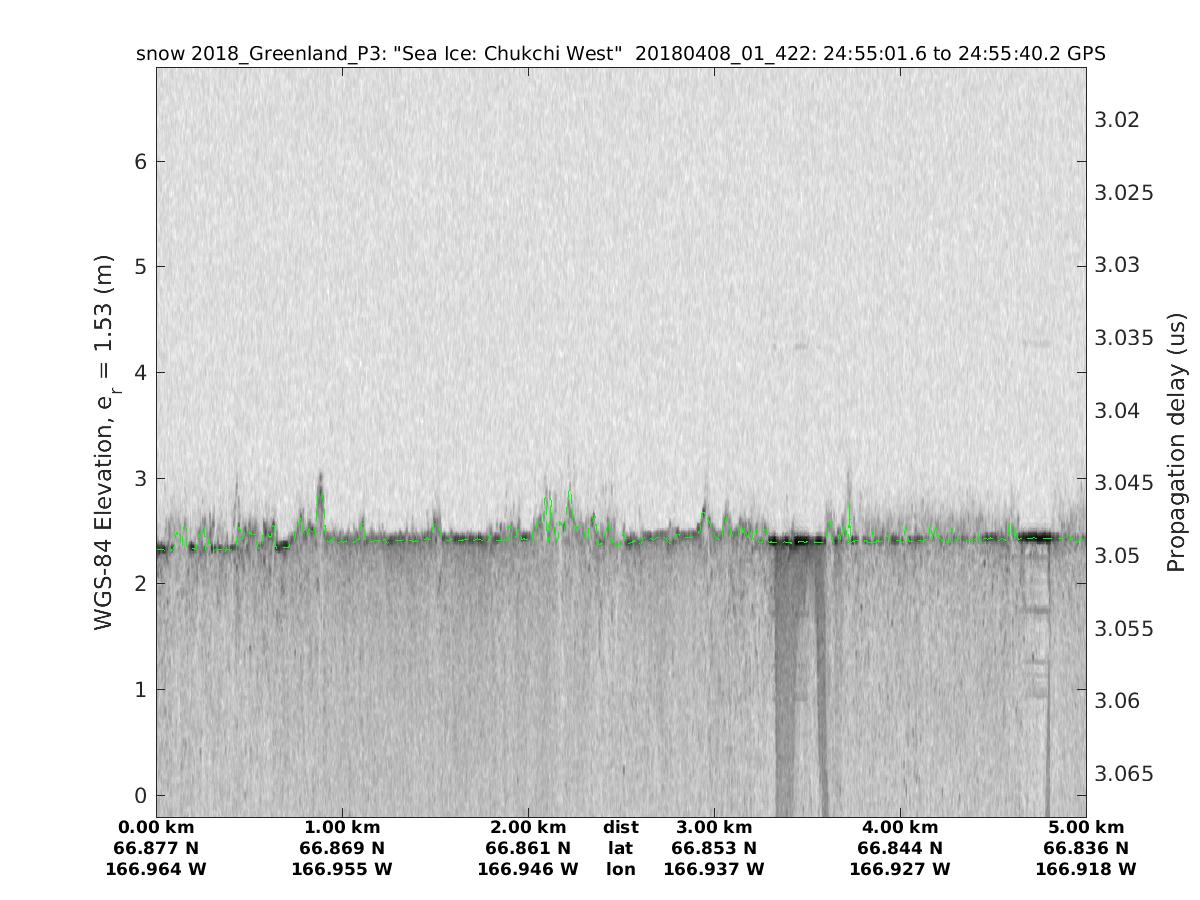Click the 'Propagation delay (us)' axis label
This screenshot has height=900, width=1200.
click(1177, 443)
